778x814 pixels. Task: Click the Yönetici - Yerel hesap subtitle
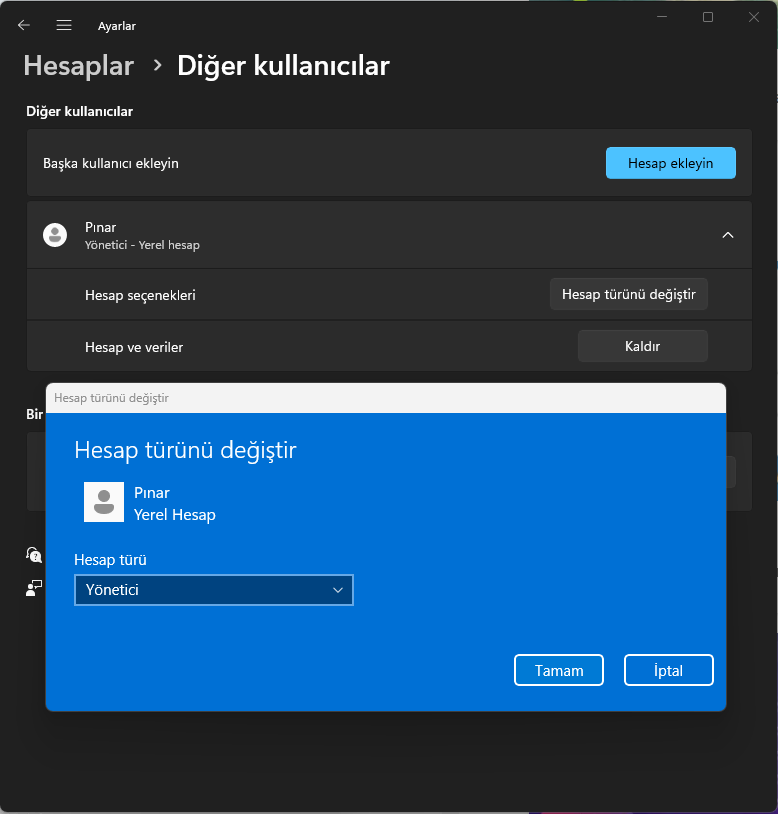point(142,245)
